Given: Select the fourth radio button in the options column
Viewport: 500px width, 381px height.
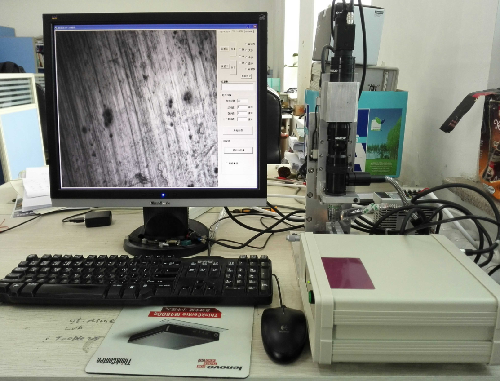Looking at the screenshot, I should click(240, 63).
